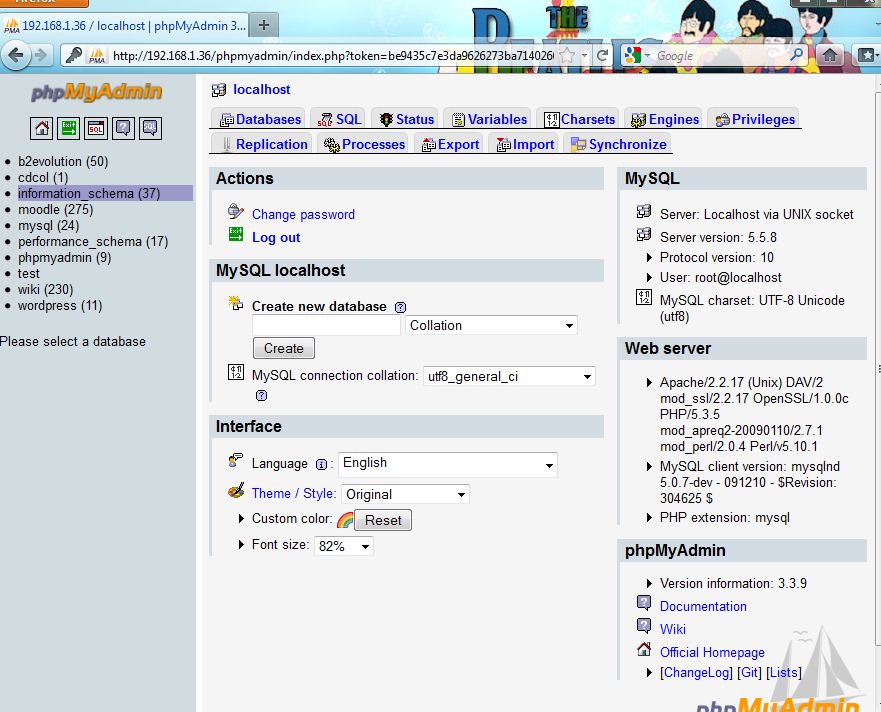This screenshot has width=881, height=712.
Task: Click the Log out link
Action: 276,238
